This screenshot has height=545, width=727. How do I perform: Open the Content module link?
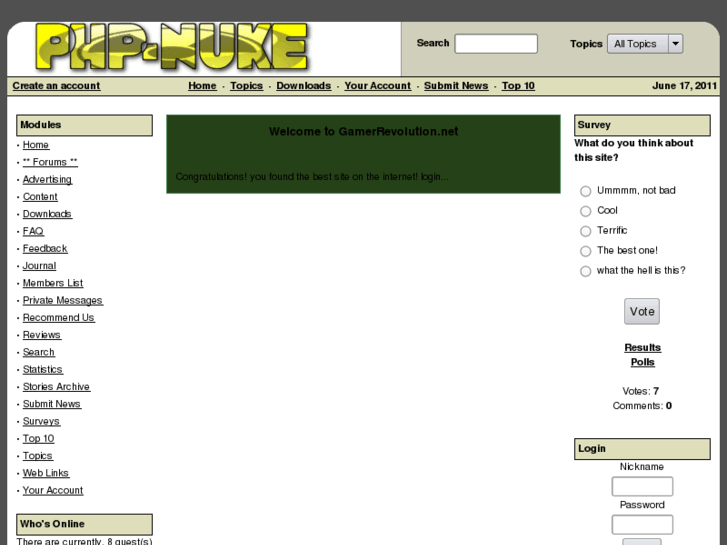(x=40, y=197)
